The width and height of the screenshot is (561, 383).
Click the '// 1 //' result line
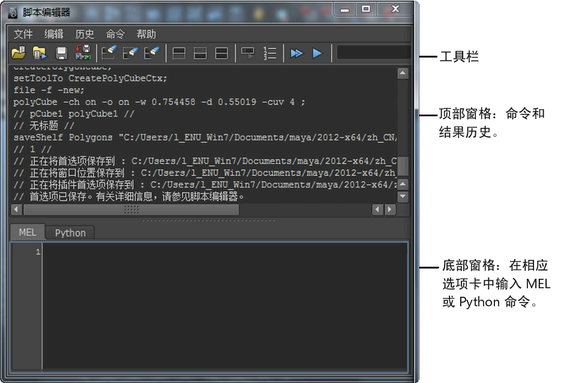pyautogui.click(x=33, y=149)
